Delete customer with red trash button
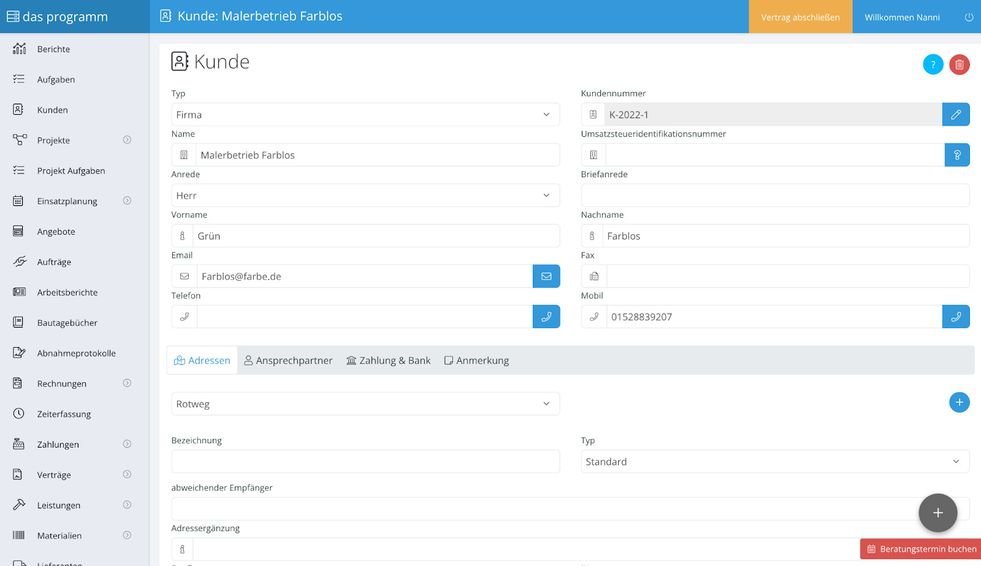The width and height of the screenshot is (981, 566). [959, 64]
